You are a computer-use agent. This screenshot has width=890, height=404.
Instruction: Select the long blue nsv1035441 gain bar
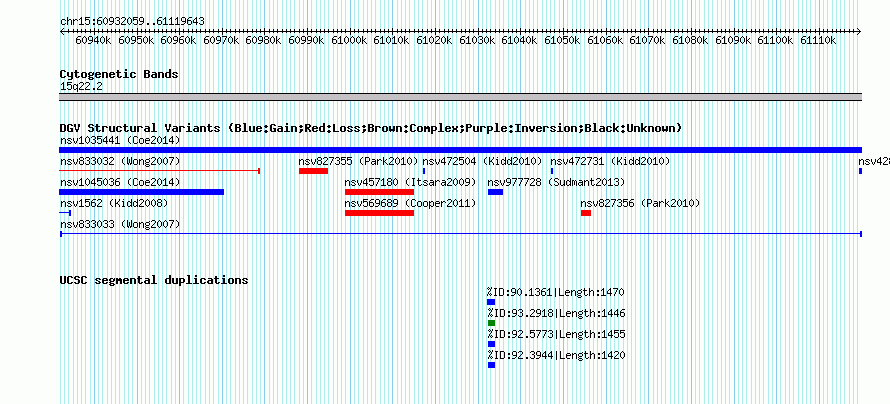click(x=460, y=150)
